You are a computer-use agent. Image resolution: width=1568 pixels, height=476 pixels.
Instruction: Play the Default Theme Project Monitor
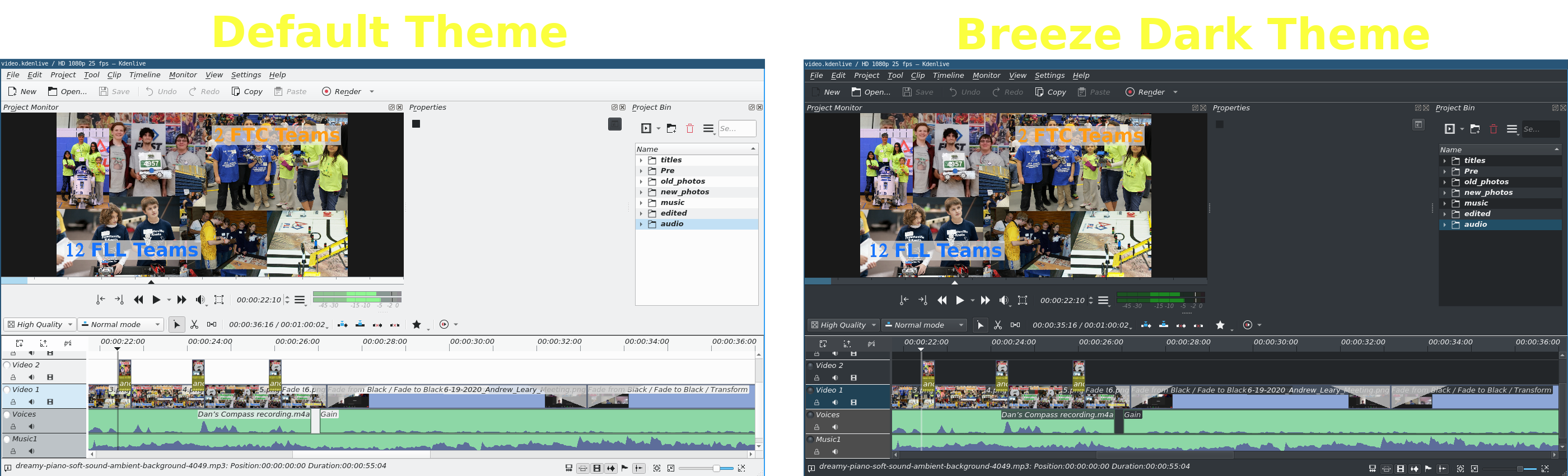tap(156, 300)
